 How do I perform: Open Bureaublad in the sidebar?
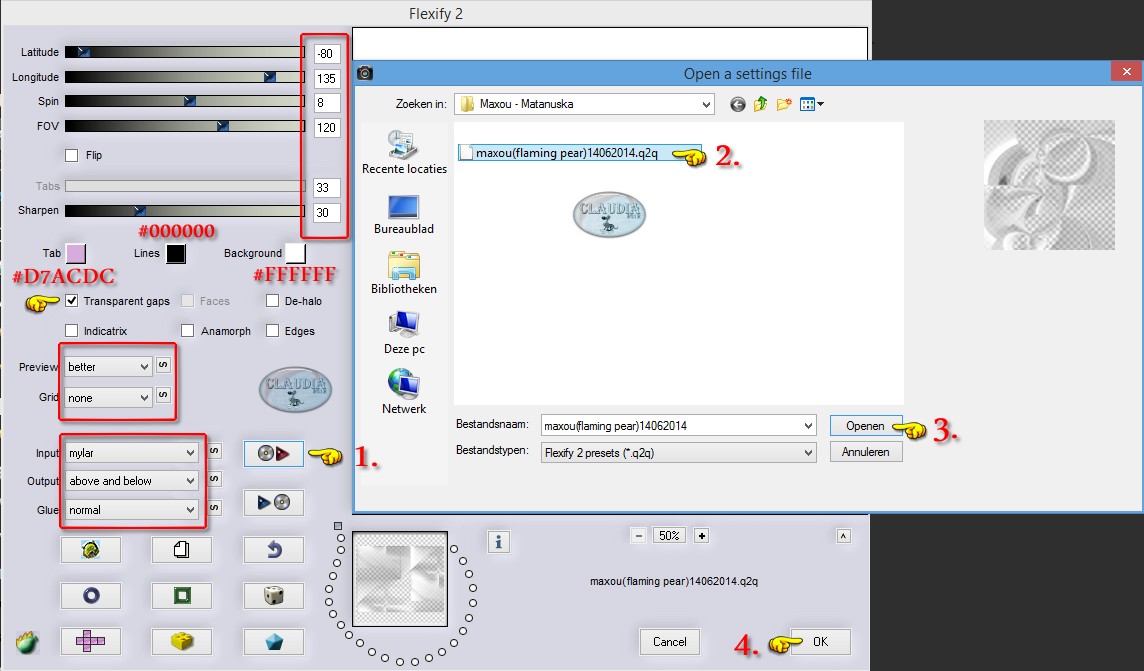point(403,215)
